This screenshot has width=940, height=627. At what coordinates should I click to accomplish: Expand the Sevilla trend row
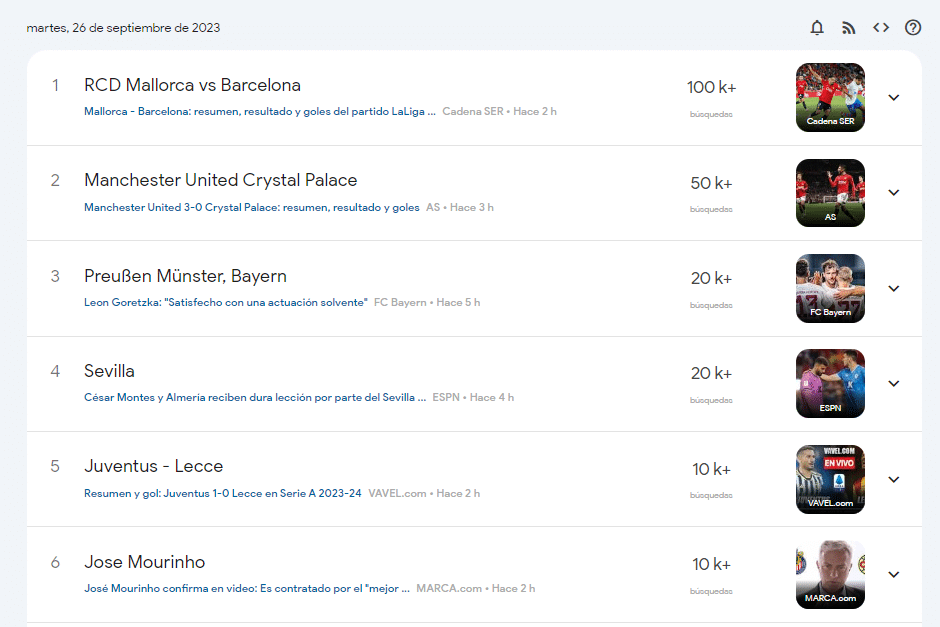(x=894, y=384)
